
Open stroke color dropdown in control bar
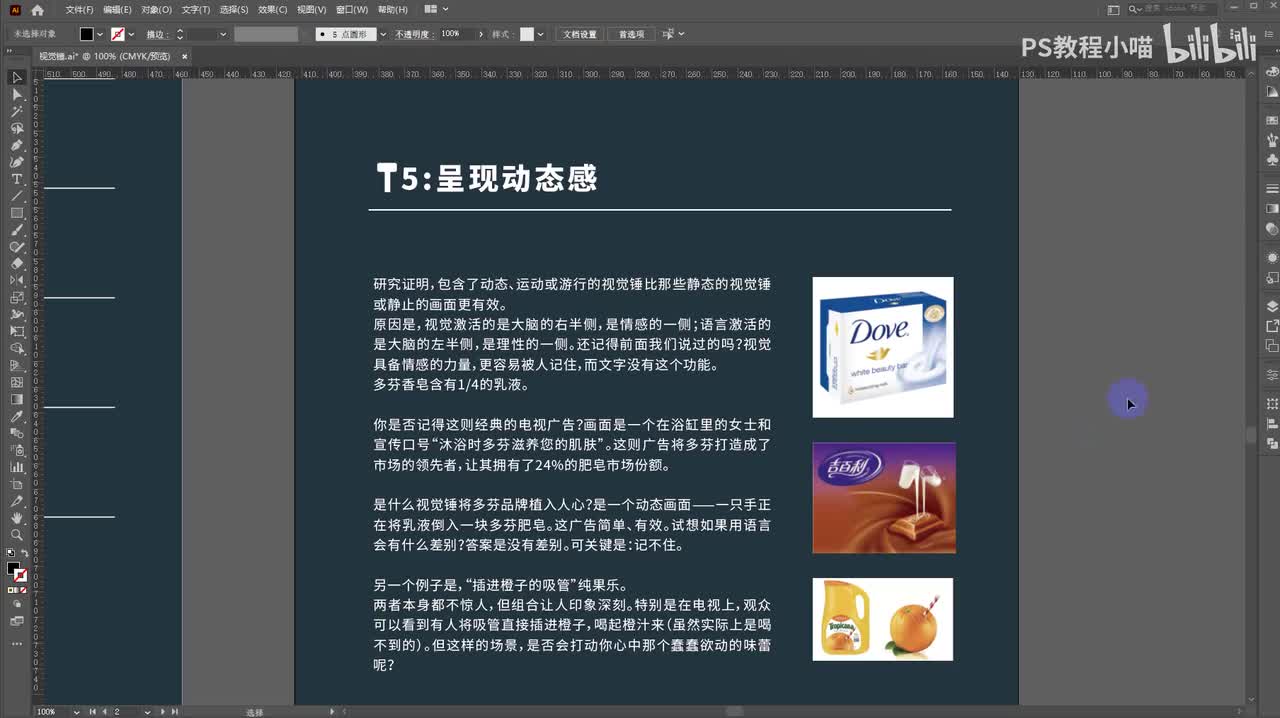(x=133, y=34)
